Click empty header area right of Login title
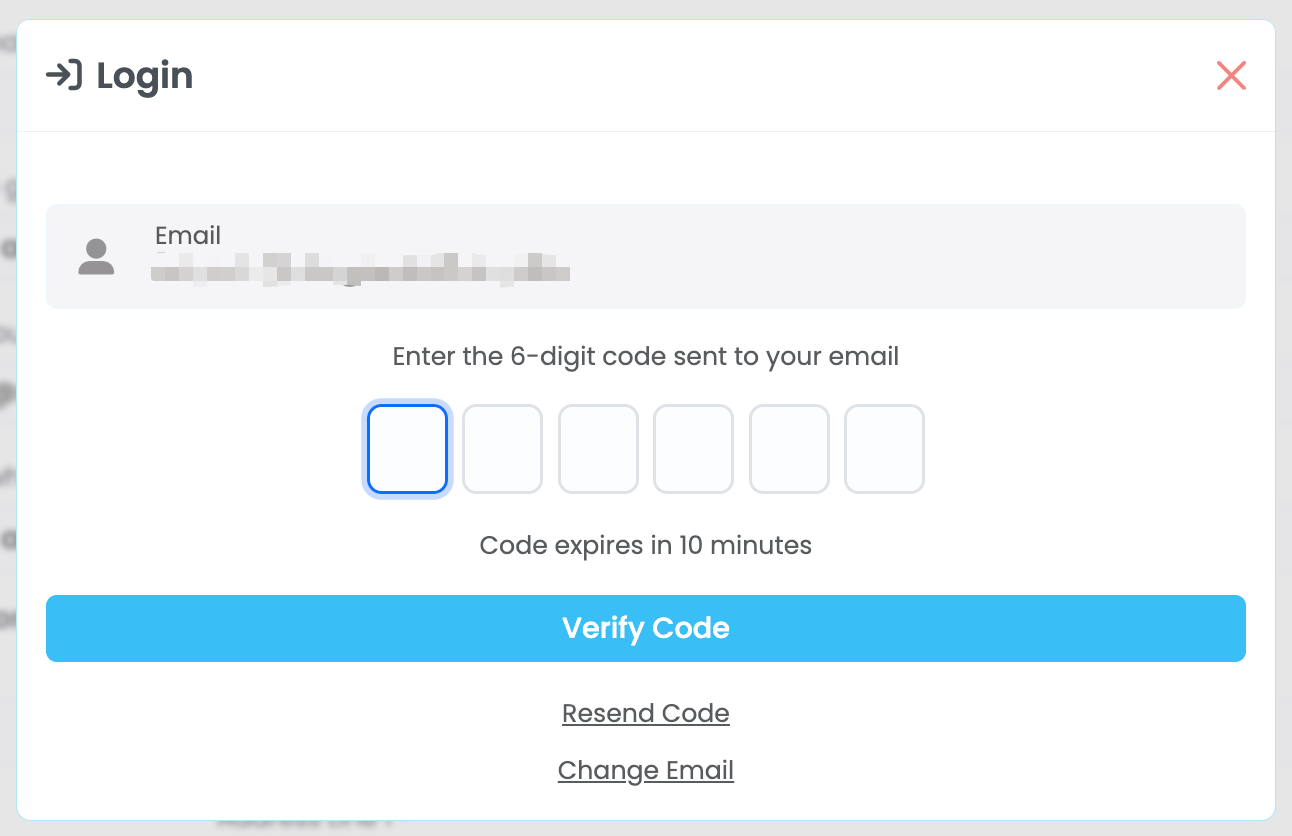Viewport: 1292px width, 836px height. click(x=700, y=76)
